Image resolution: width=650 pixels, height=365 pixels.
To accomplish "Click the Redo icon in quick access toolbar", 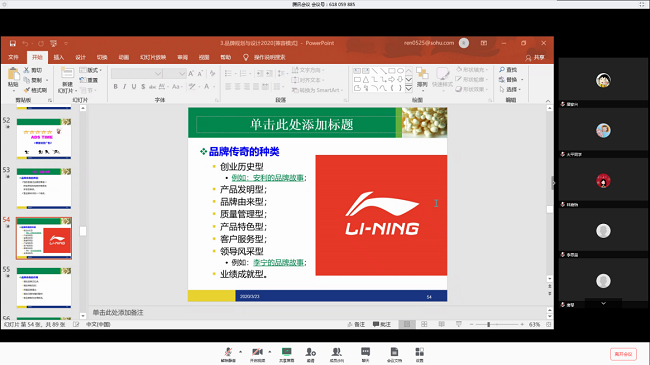I will point(41,43).
